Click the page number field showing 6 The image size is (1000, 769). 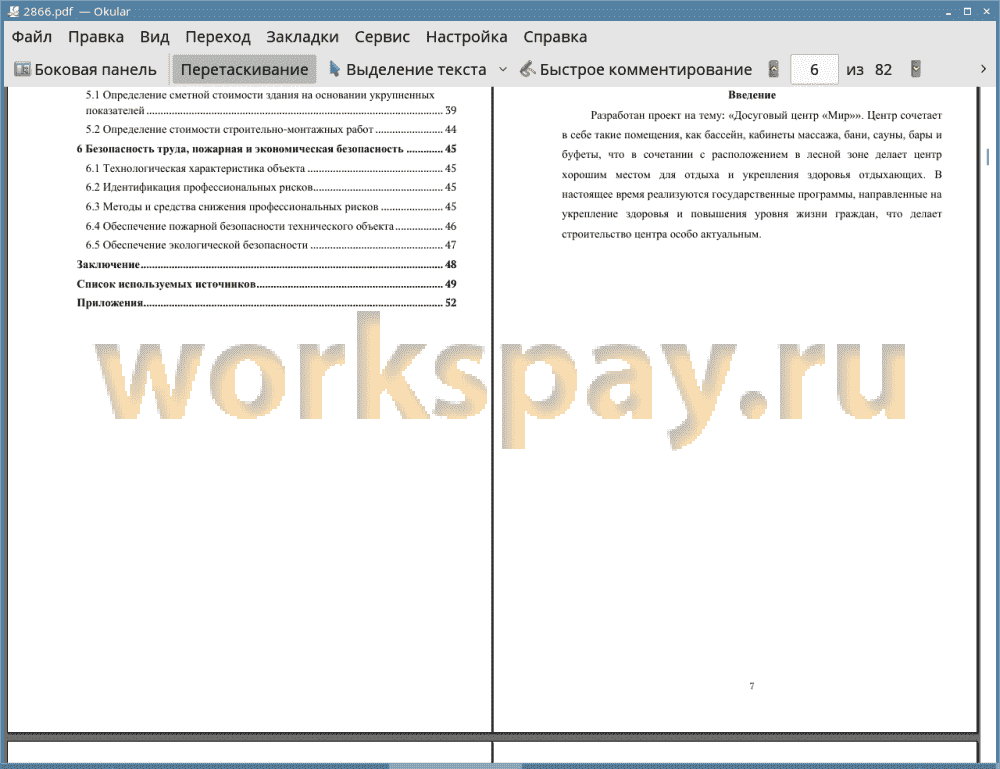[x=814, y=70]
